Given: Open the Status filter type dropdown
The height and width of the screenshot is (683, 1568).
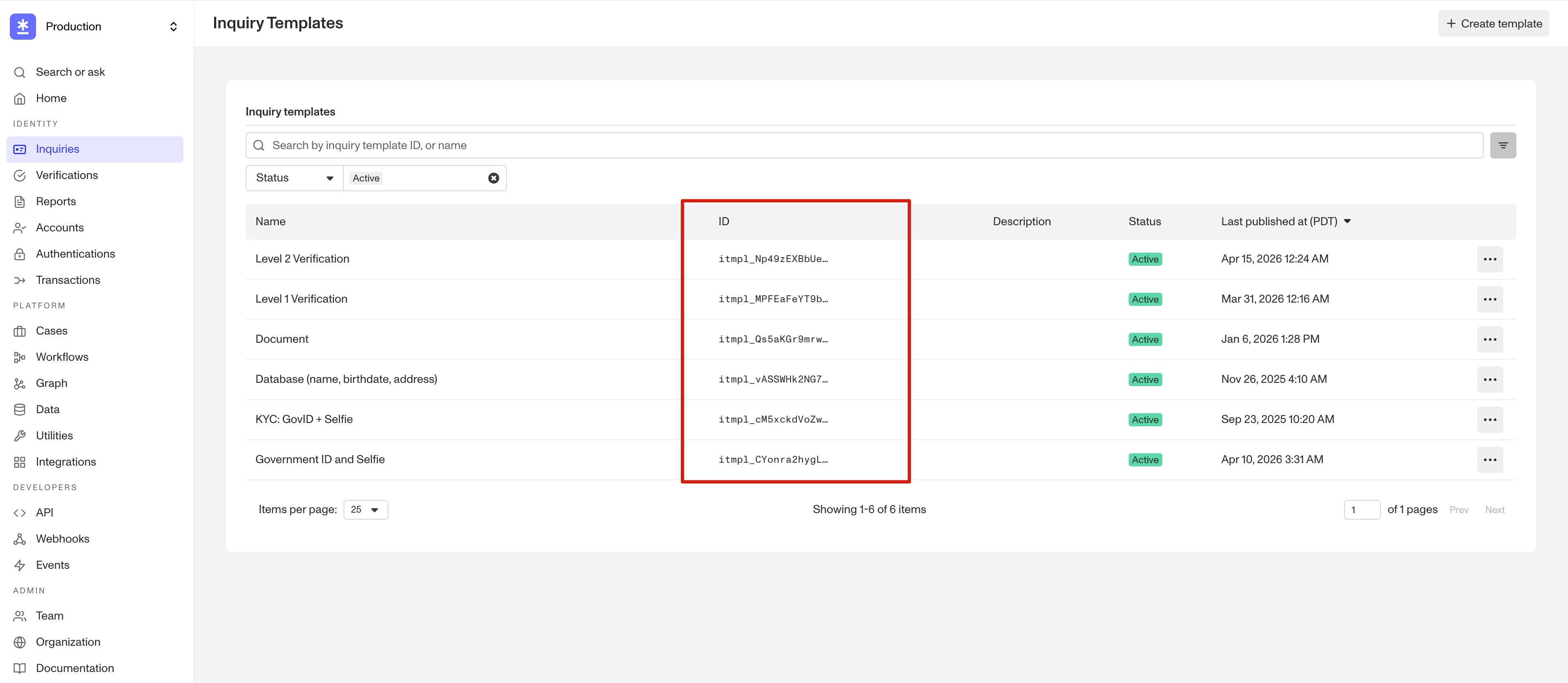Looking at the screenshot, I should [x=295, y=179].
